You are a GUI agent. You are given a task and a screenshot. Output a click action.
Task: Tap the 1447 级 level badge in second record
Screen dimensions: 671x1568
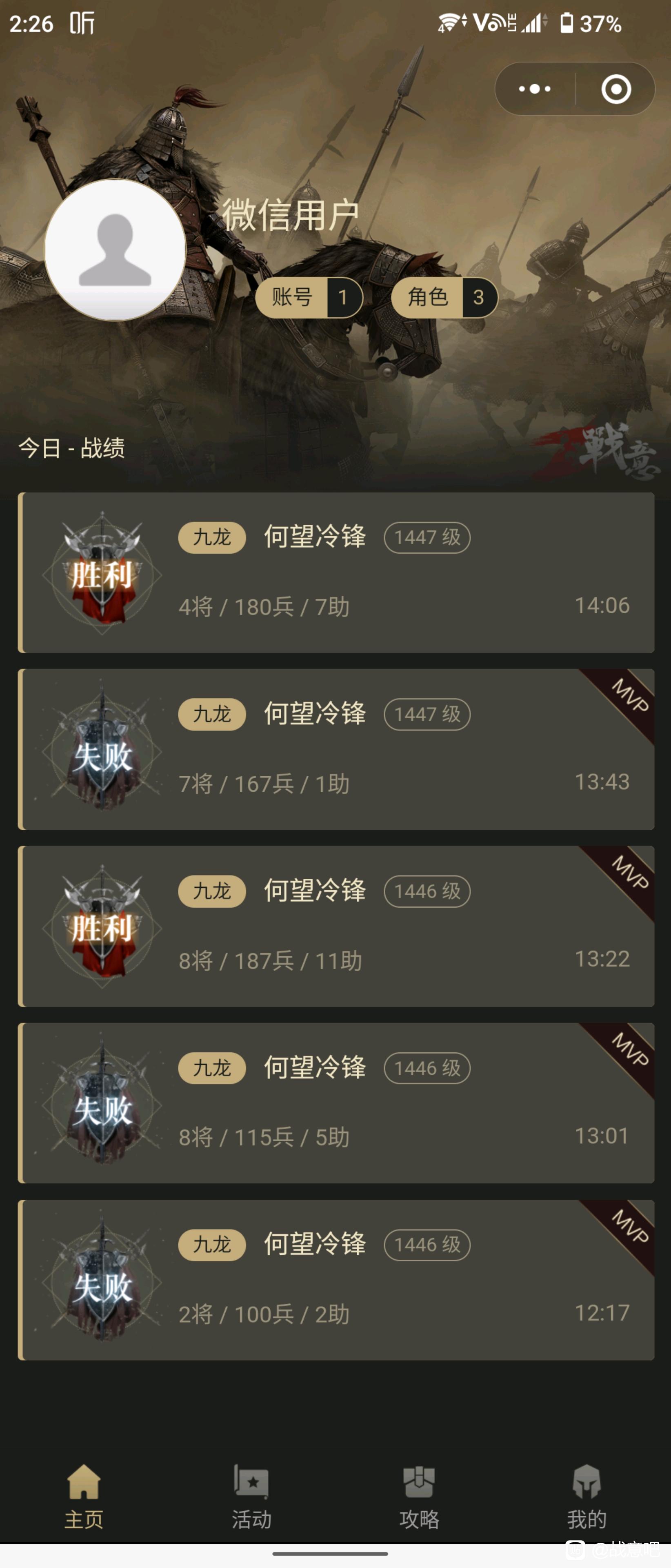pyautogui.click(x=427, y=714)
